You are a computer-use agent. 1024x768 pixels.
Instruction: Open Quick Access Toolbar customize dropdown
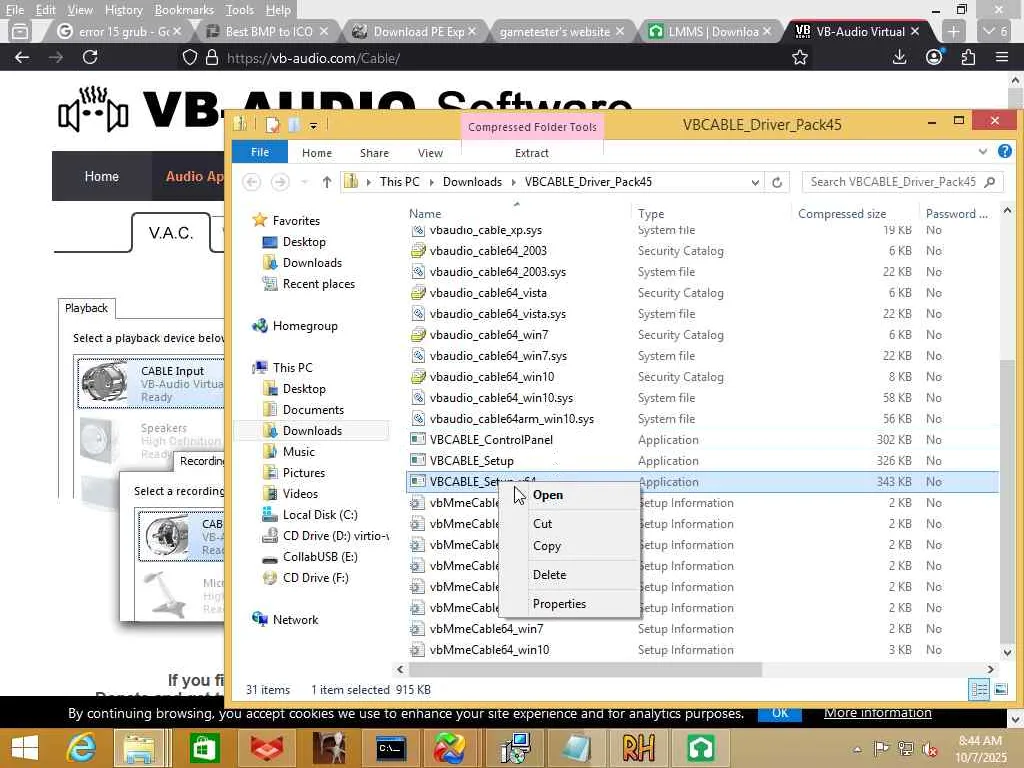(x=313, y=125)
